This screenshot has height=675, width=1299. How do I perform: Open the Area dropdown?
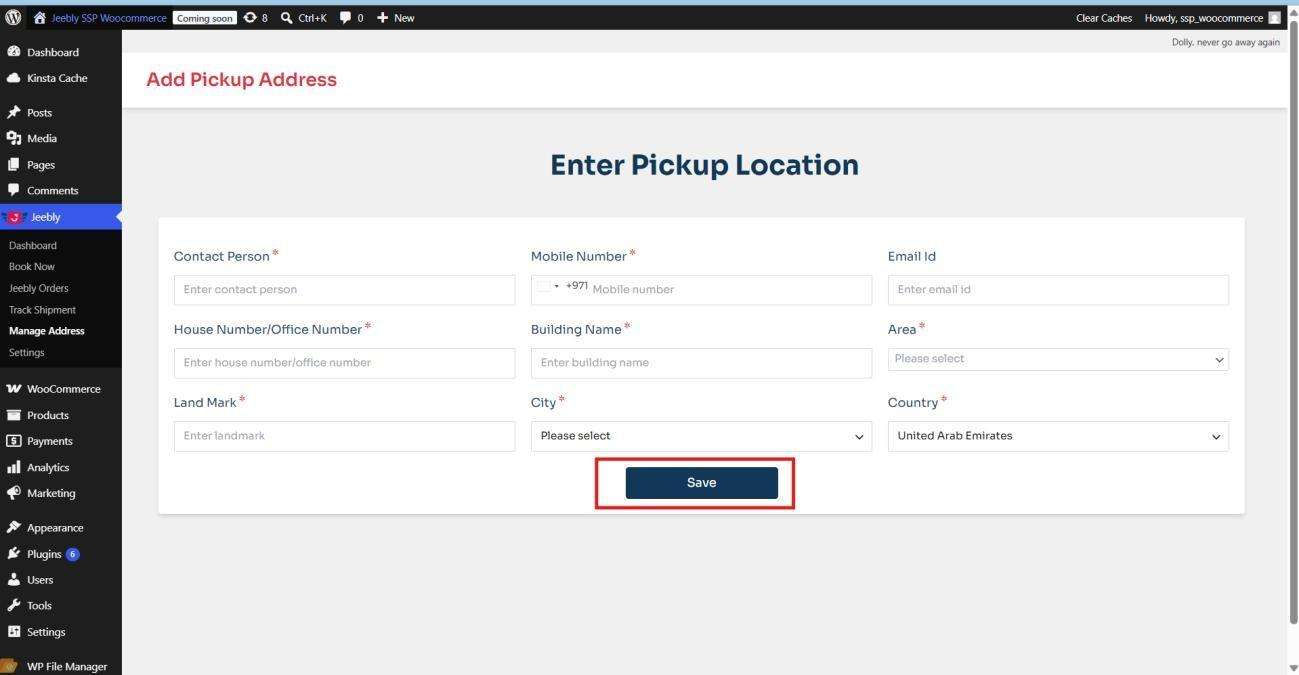[1058, 359]
